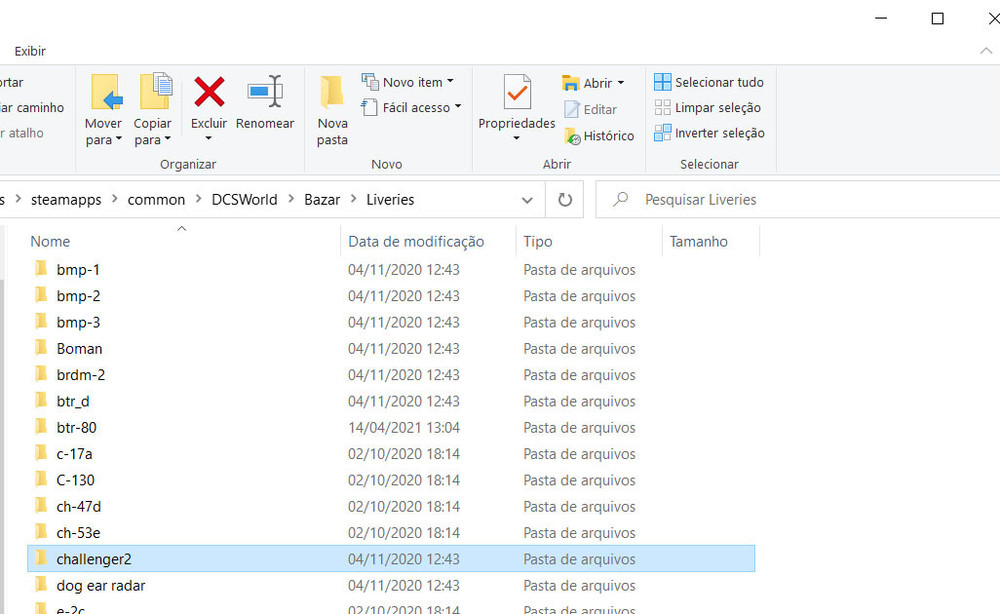Click the Copiar para icon

[x=156, y=91]
